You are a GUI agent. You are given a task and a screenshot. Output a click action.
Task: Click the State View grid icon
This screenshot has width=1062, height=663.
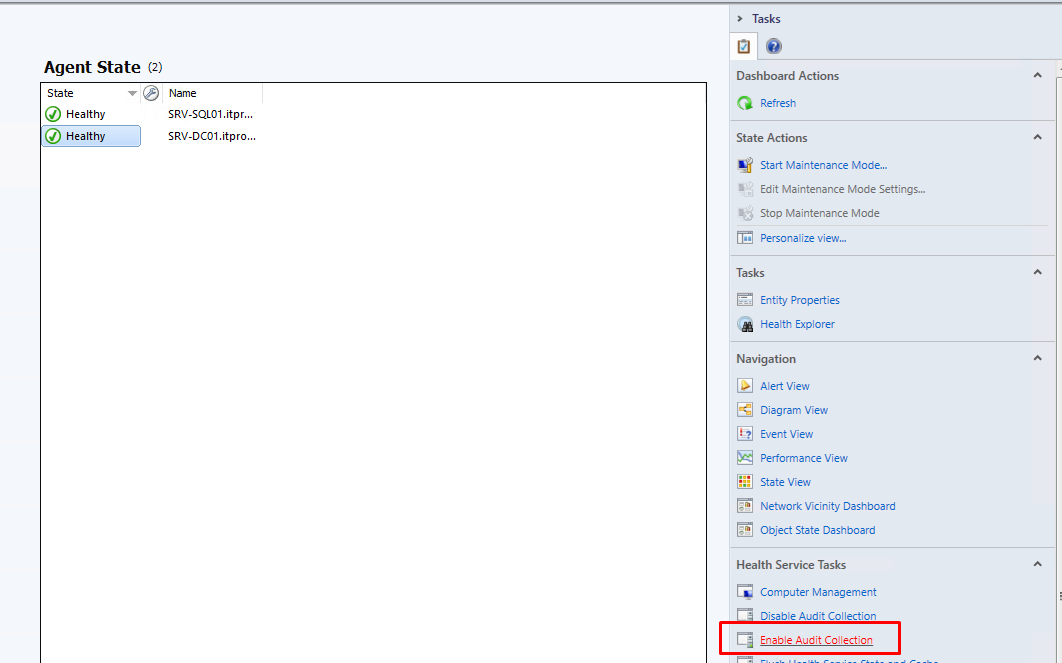pyautogui.click(x=745, y=482)
